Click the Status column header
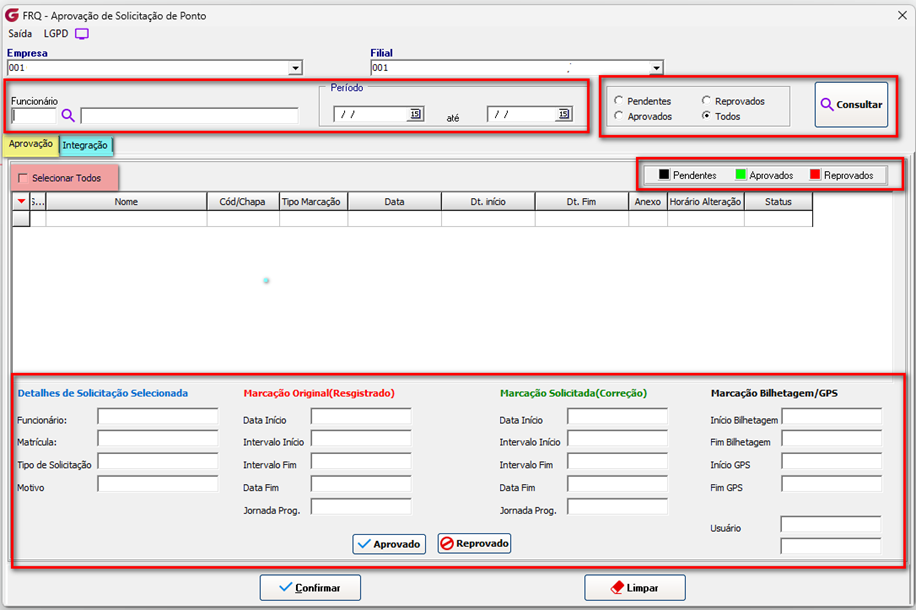Image resolution: width=916 pixels, height=610 pixels. 778,202
